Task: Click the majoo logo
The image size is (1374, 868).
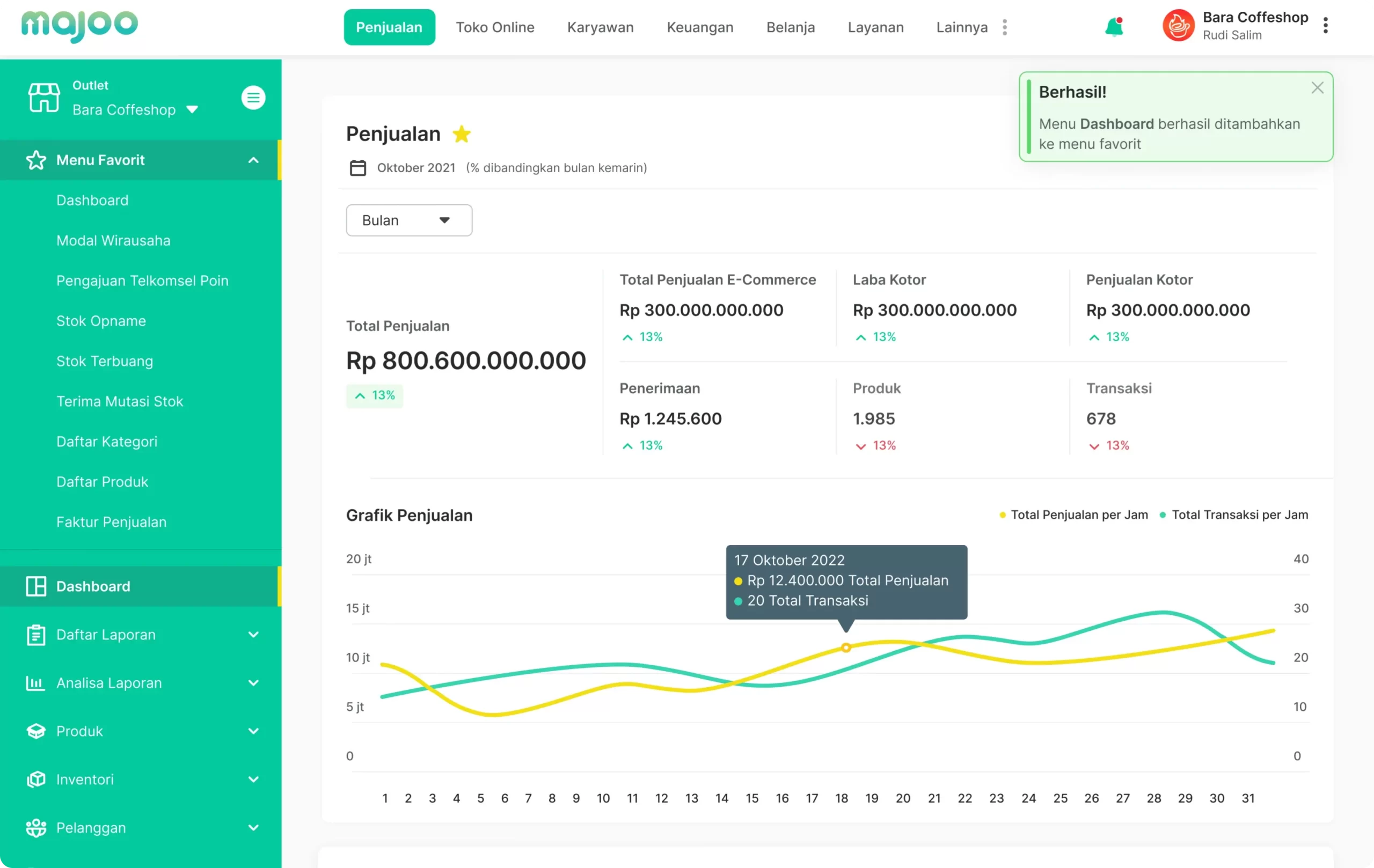Action: click(79, 26)
